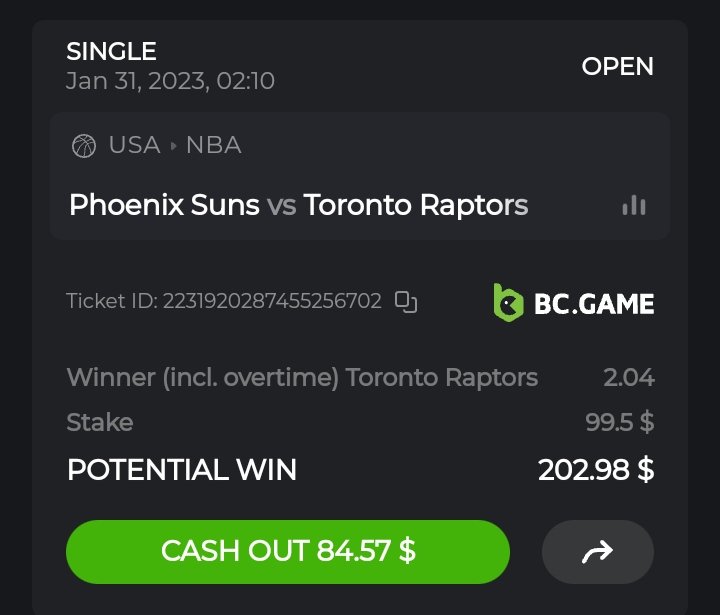This screenshot has width=720, height=615.
Task: Click the Winner (incl. overtime) Toronto Raptors selection
Action: coord(302,377)
